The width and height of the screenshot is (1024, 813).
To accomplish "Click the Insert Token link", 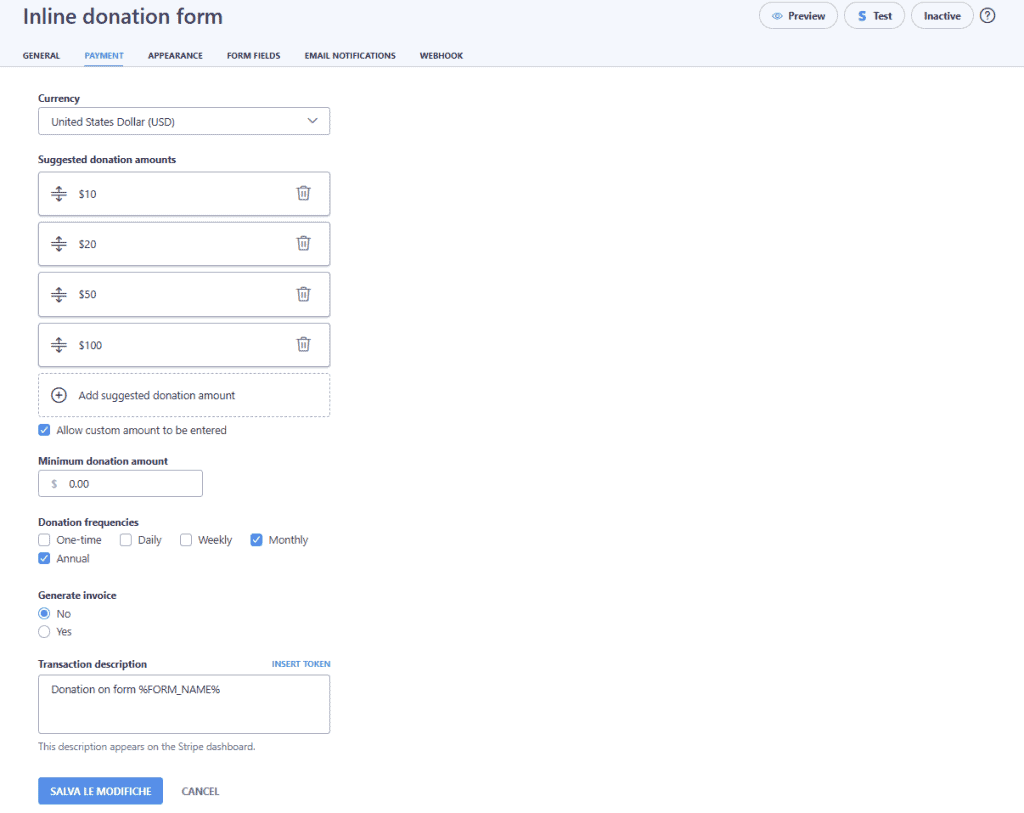I will tap(301, 664).
